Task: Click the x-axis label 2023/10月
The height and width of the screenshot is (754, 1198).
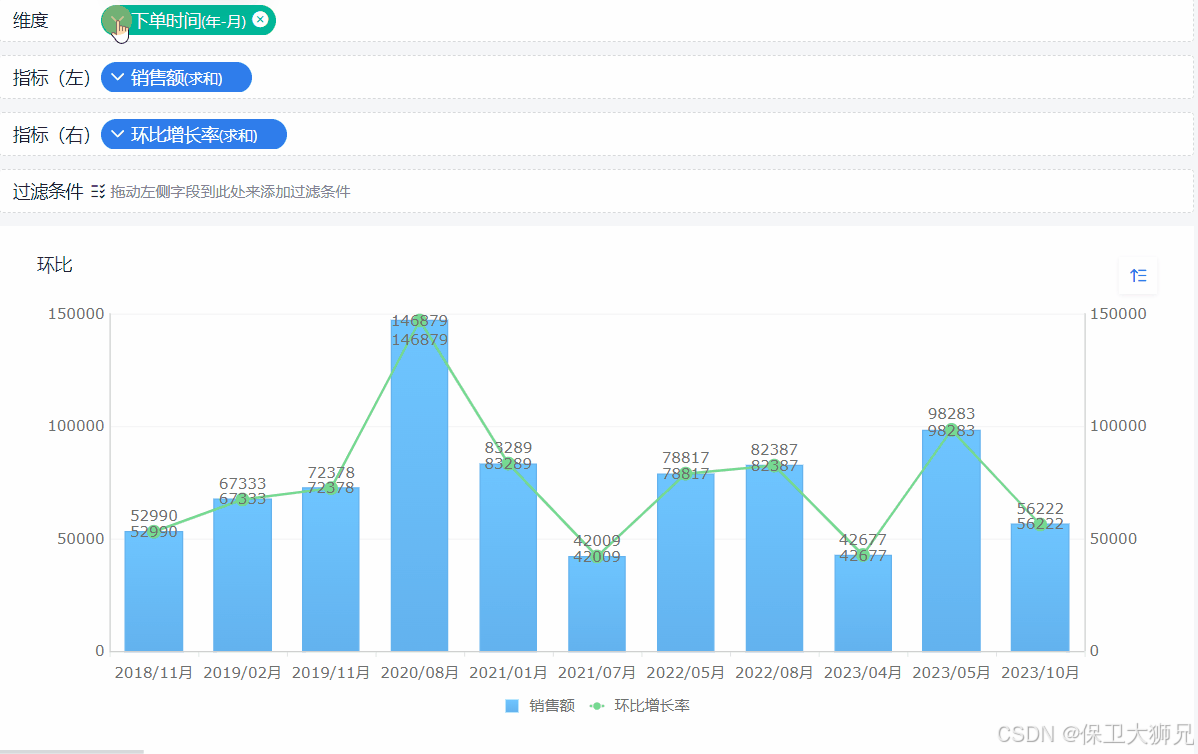Action: coord(1040,672)
